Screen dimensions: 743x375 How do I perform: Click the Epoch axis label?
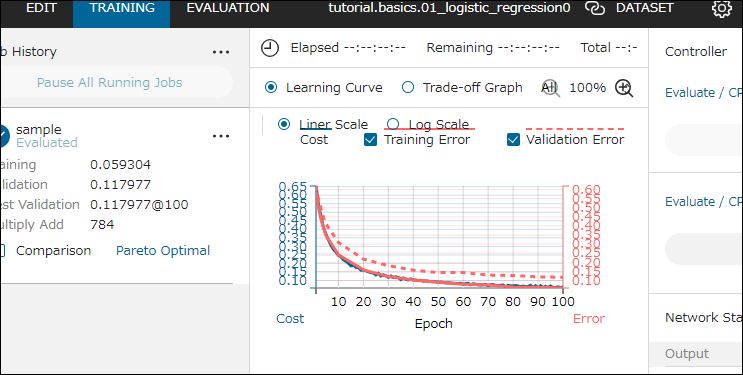pyautogui.click(x=434, y=324)
